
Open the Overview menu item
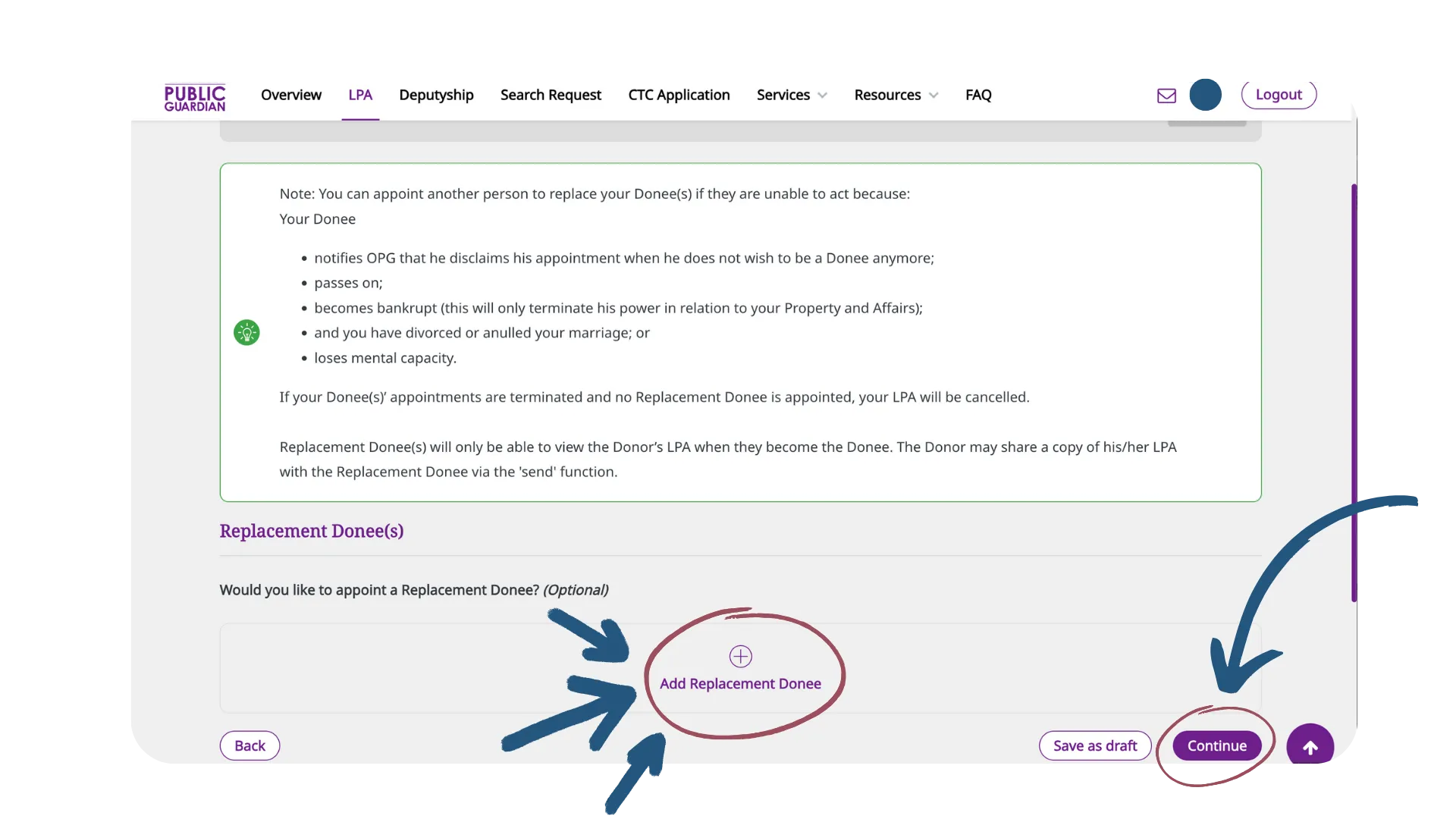291,94
